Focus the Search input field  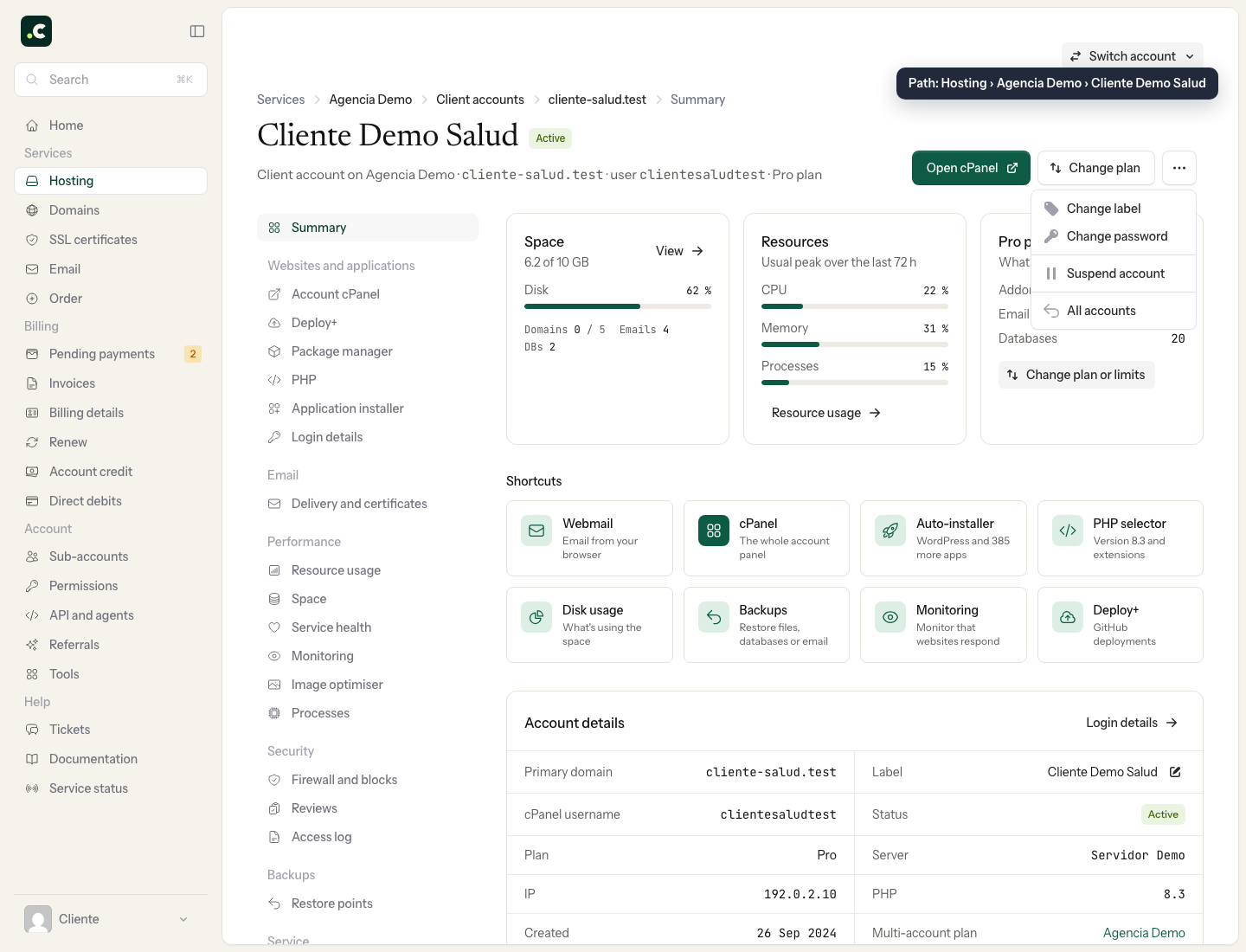111,80
